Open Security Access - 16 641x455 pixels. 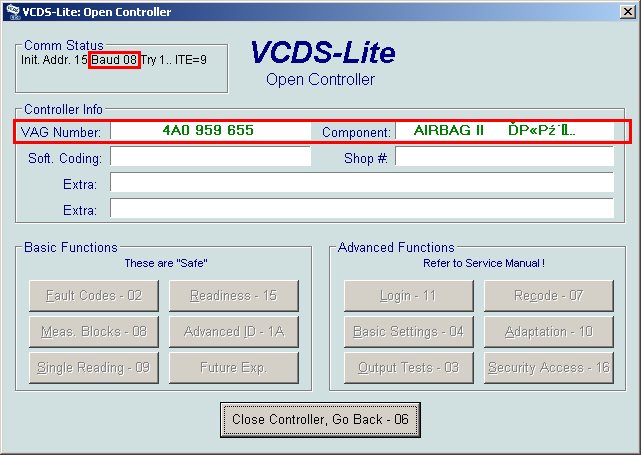click(549, 368)
